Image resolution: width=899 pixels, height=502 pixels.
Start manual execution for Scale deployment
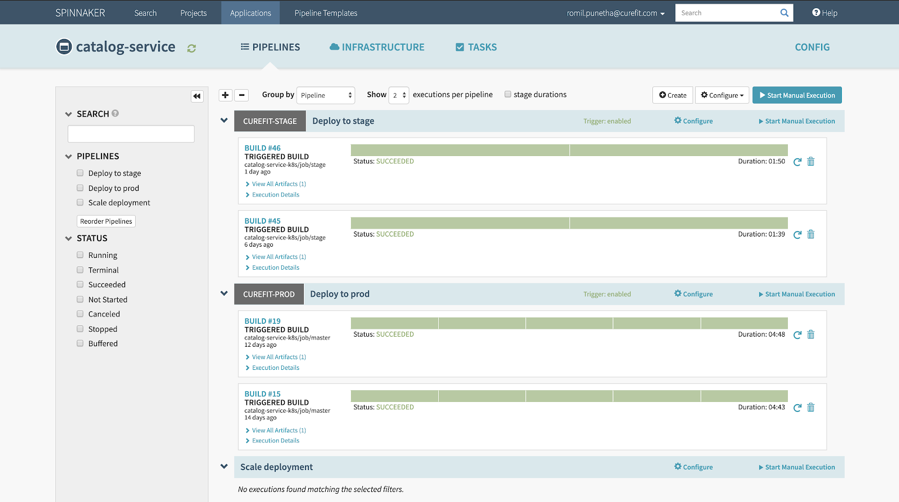[x=797, y=467]
